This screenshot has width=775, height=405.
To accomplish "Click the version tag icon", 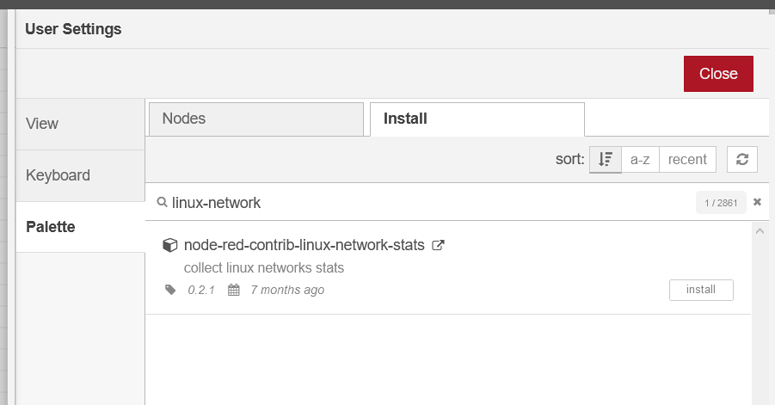I will pos(170,289).
